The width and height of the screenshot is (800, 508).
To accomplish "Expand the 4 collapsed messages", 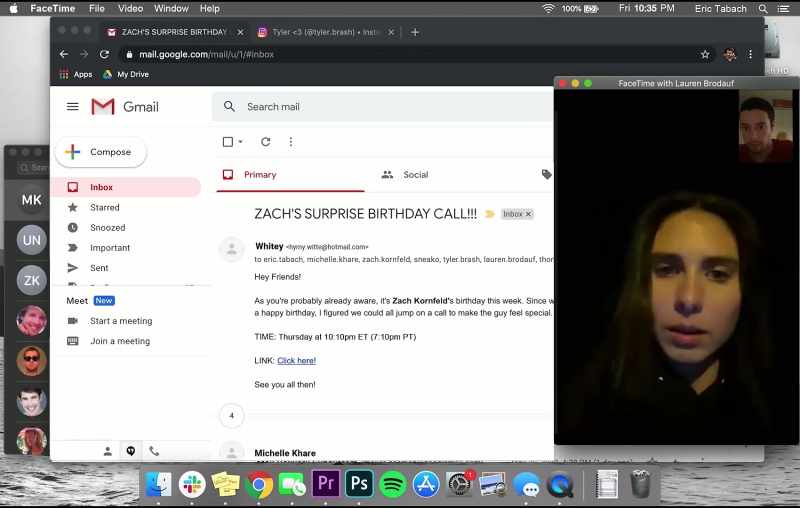I will click(x=232, y=416).
